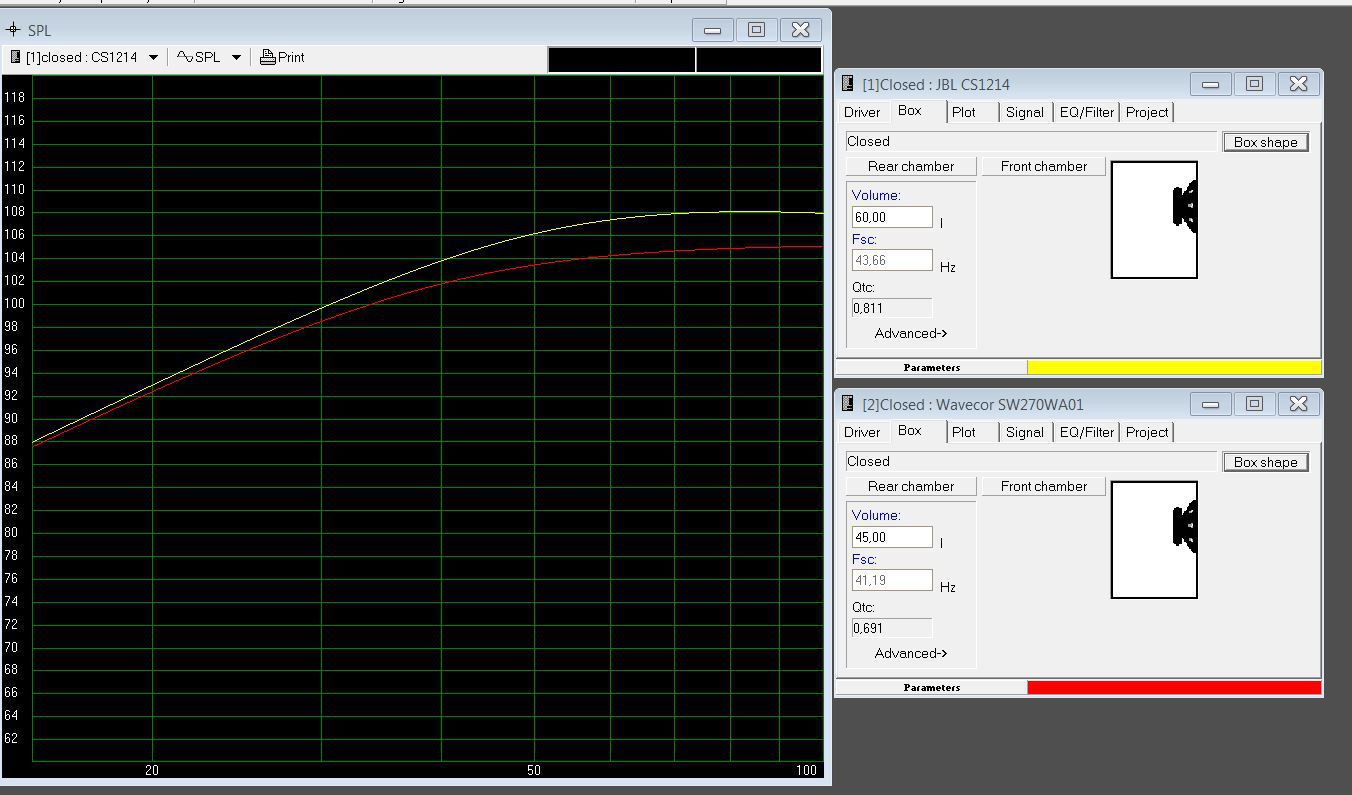1352x795 pixels.
Task: Click the SPL curve icon in toolbar
Action: click(185, 57)
